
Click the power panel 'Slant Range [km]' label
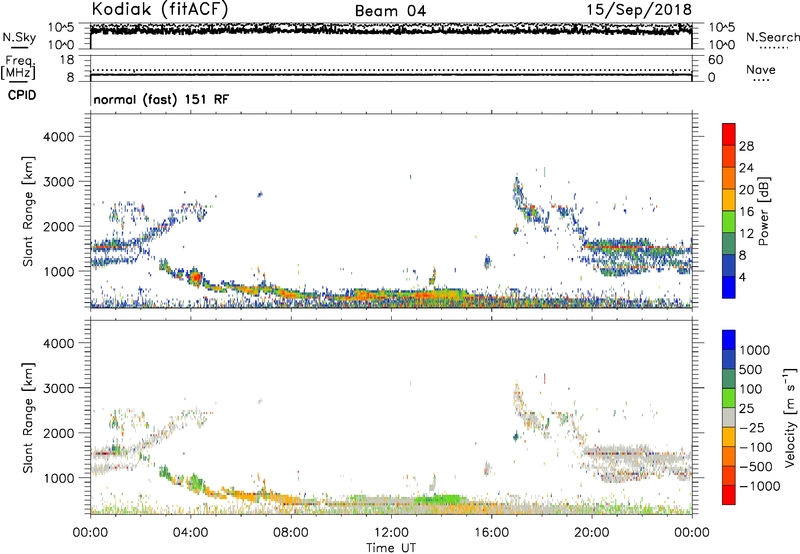(x=28, y=211)
